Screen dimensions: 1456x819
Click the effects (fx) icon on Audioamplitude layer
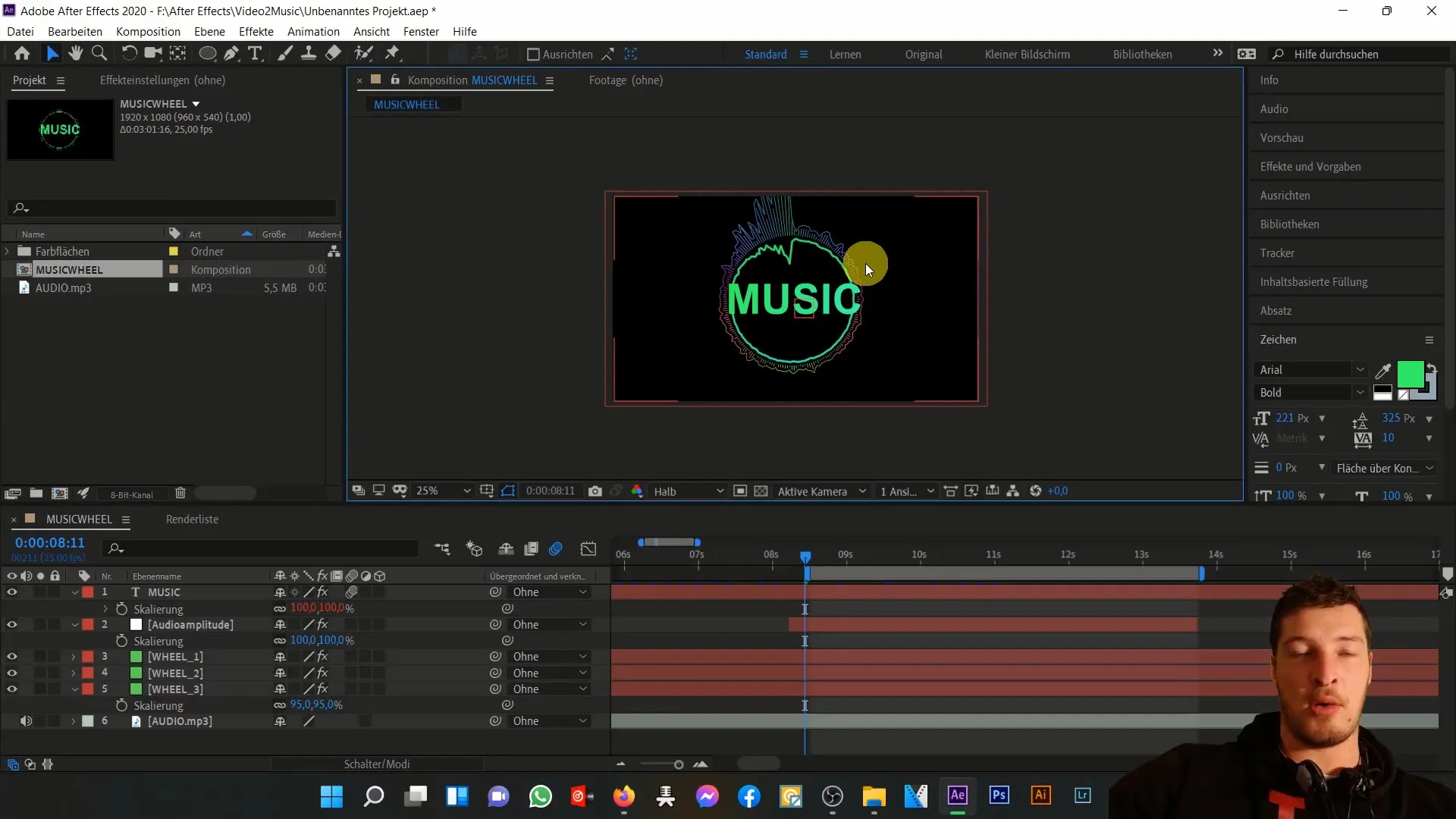point(322,624)
